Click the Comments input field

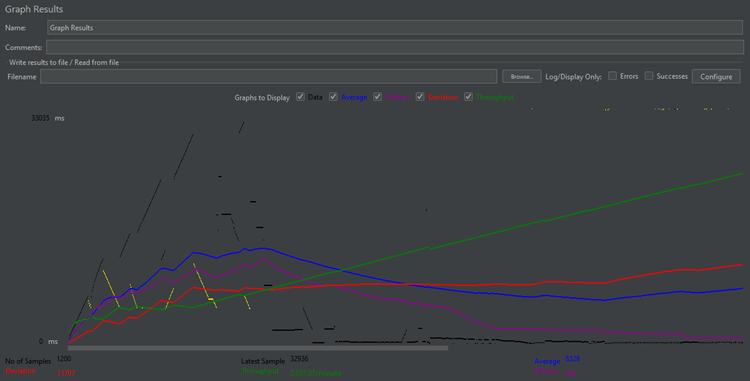[395, 47]
